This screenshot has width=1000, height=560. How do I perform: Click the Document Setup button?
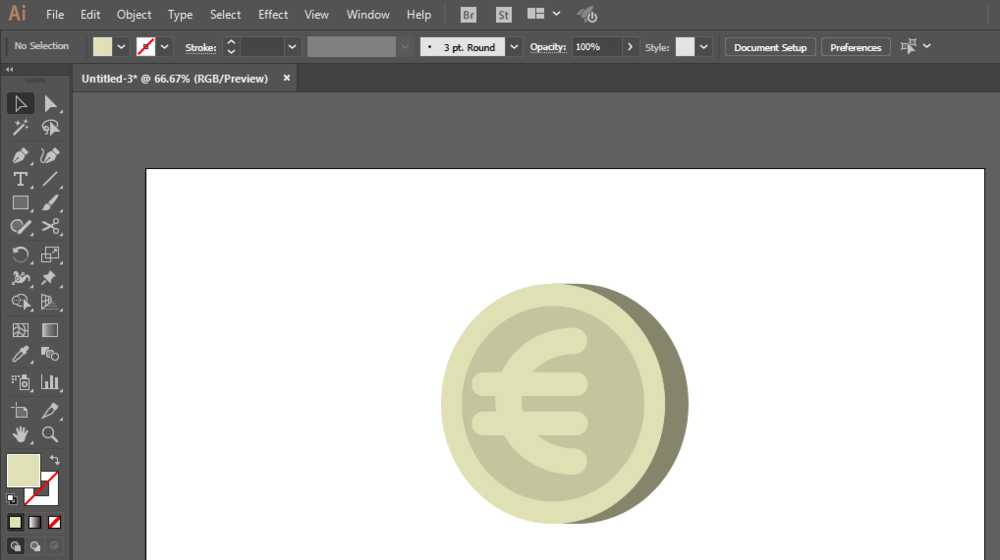coord(770,47)
